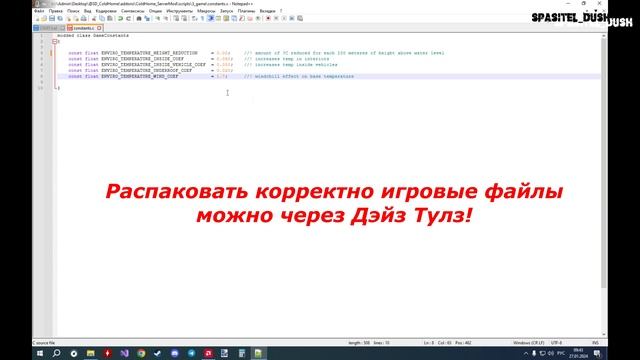Undo the last edit via toolbar

pos(120,18)
